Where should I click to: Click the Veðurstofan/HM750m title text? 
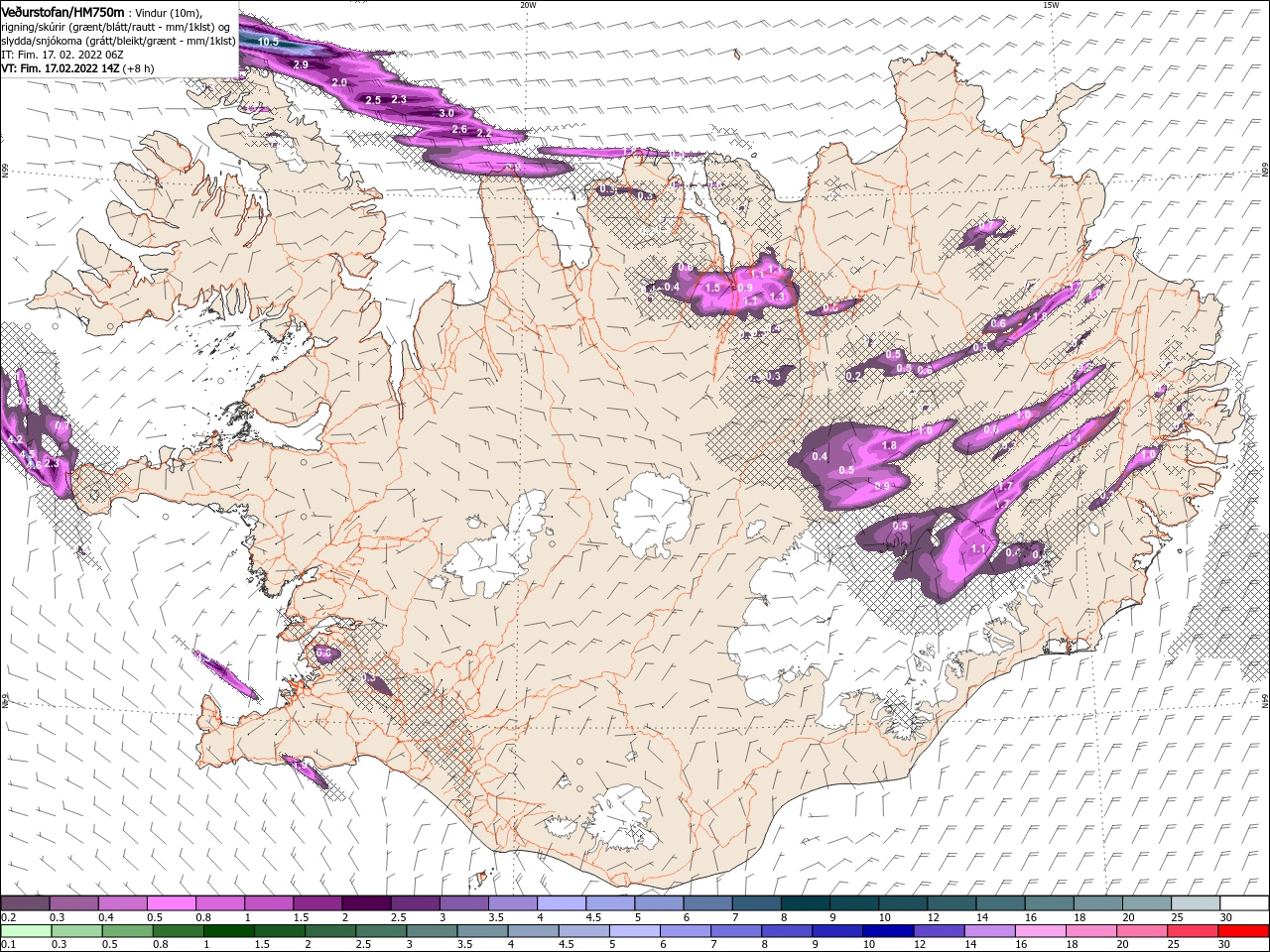pyautogui.click(x=63, y=11)
